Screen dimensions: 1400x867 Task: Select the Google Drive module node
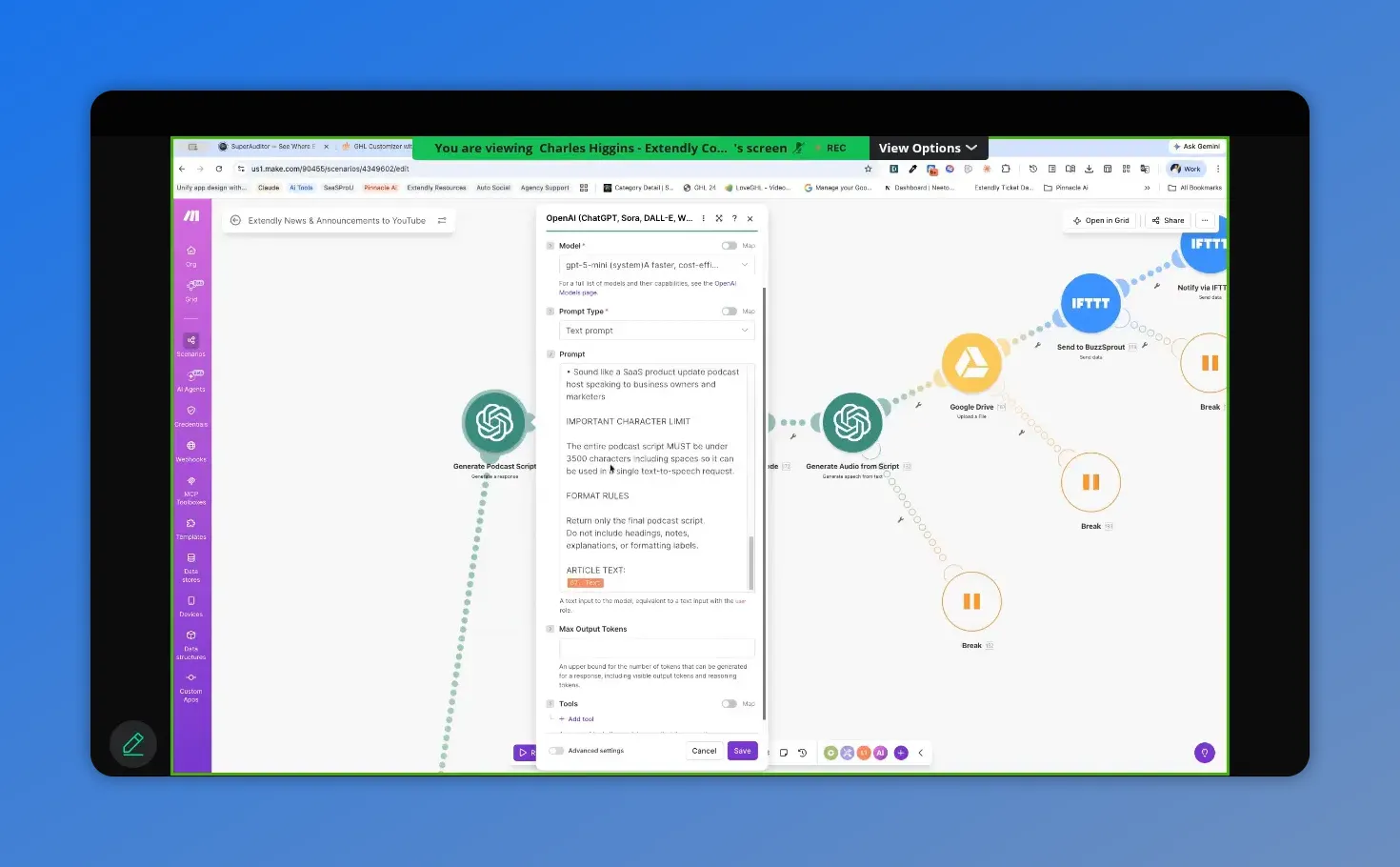(971, 364)
